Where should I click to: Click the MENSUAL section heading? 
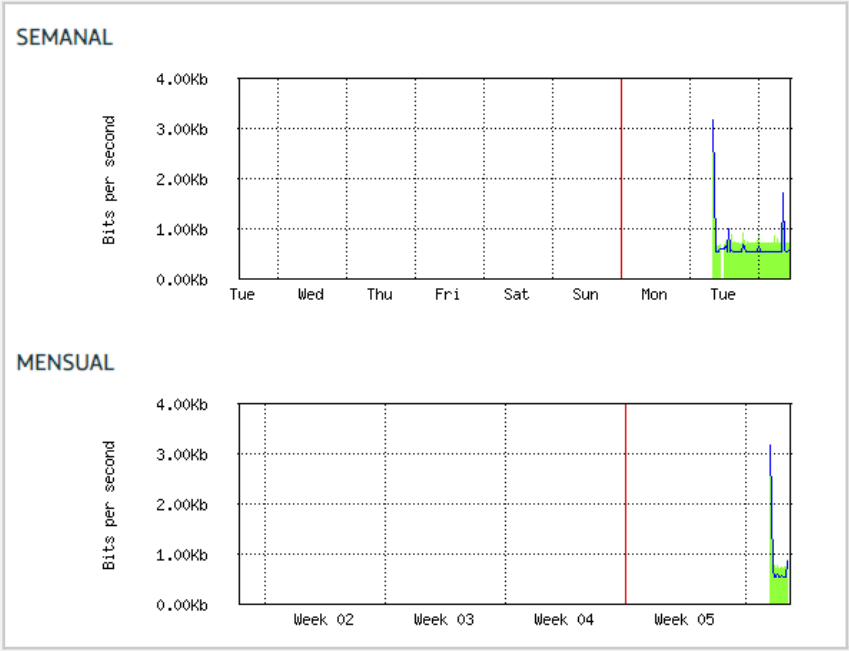tap(65, 362)
